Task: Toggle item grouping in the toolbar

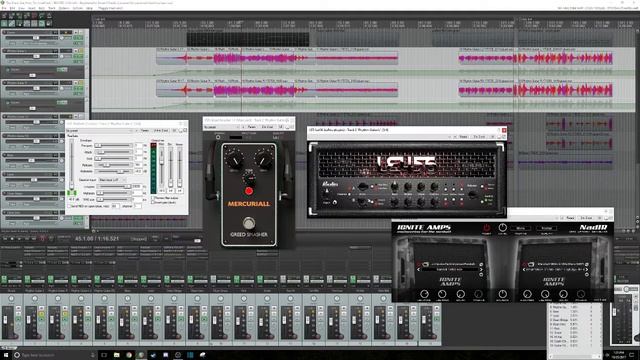Action: pos(12,24)
